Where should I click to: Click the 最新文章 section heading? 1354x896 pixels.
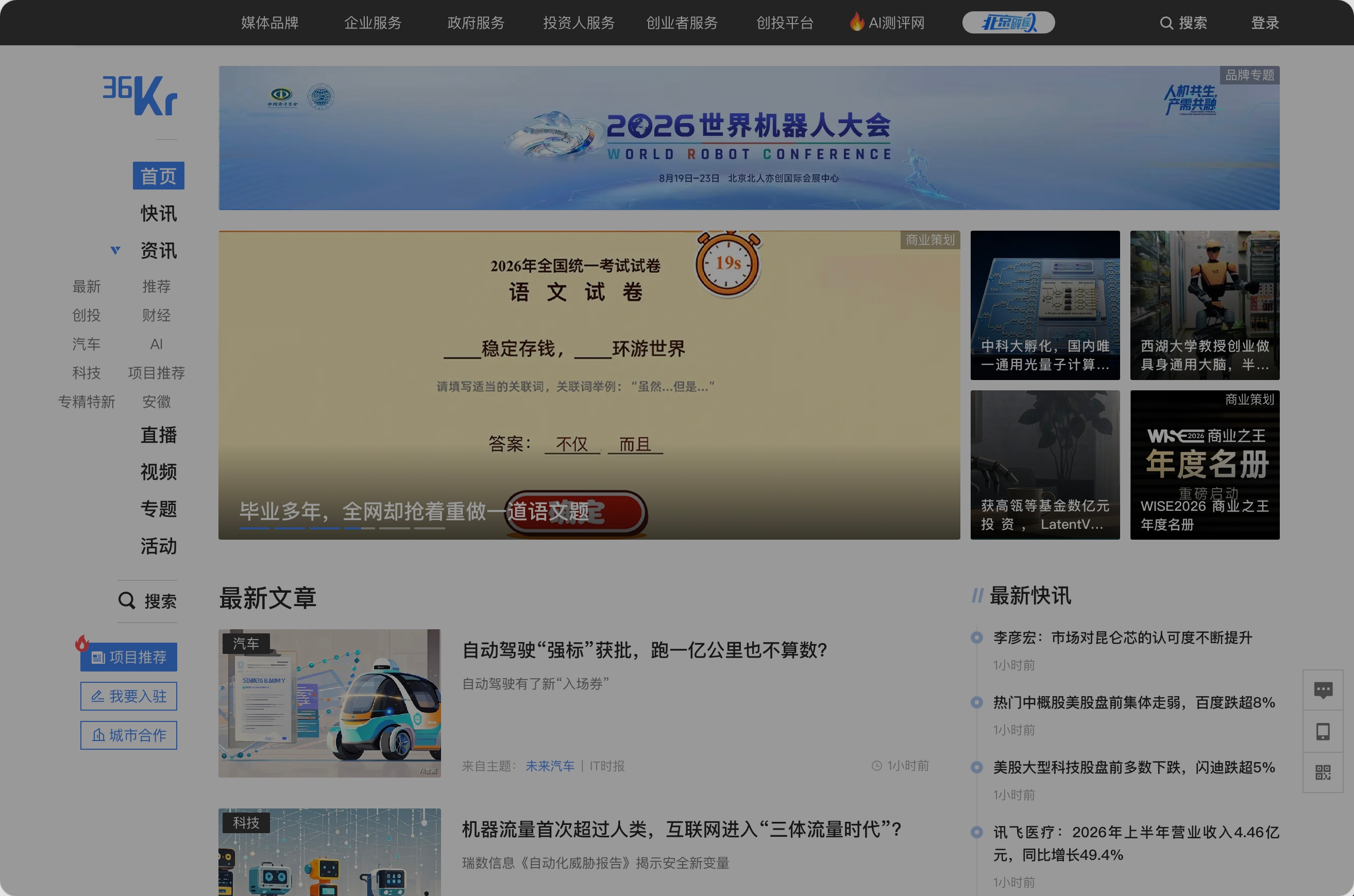click(267, 598)
